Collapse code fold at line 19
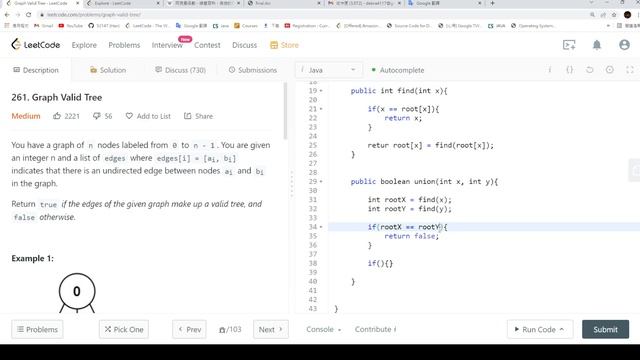 pyautogui.click(x=321, y=91)
